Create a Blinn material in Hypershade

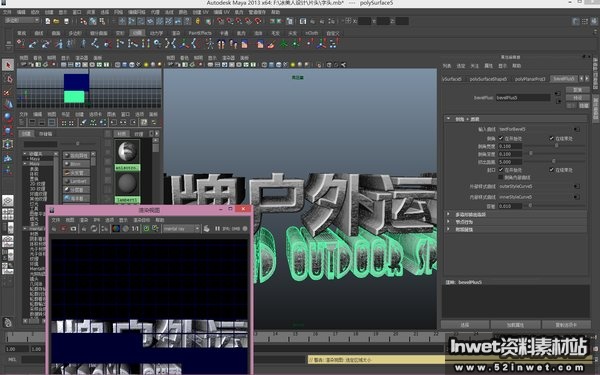[x=76, y=164]
